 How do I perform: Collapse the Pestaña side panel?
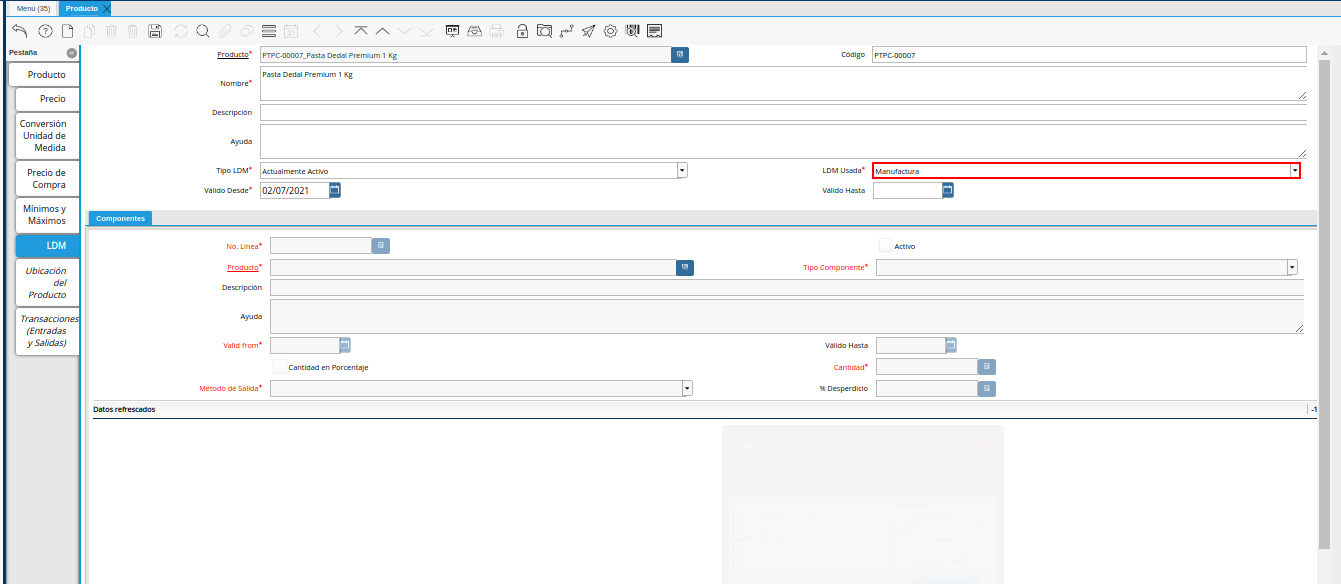click(72, 53)
